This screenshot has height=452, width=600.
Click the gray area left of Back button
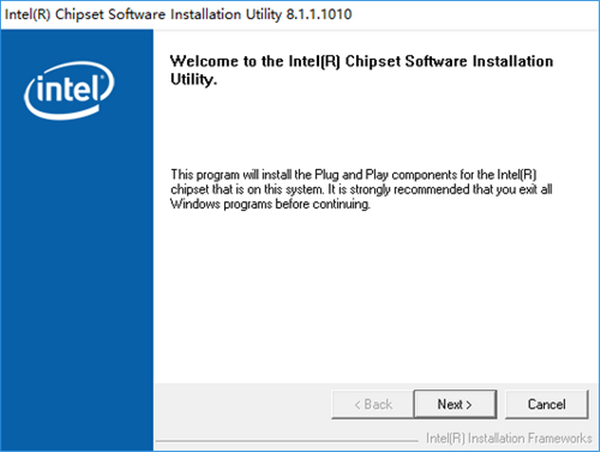(240, 404)
